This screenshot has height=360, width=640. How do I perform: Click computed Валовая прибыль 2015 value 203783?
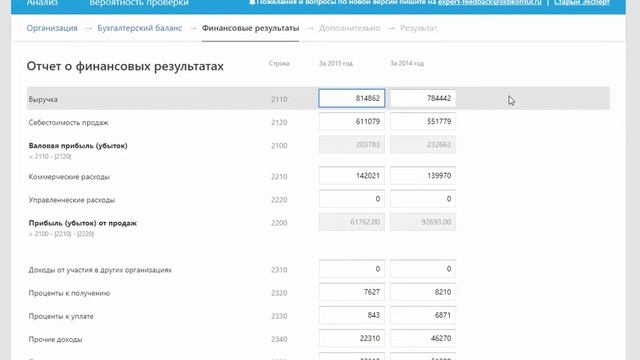pos(352,145)
